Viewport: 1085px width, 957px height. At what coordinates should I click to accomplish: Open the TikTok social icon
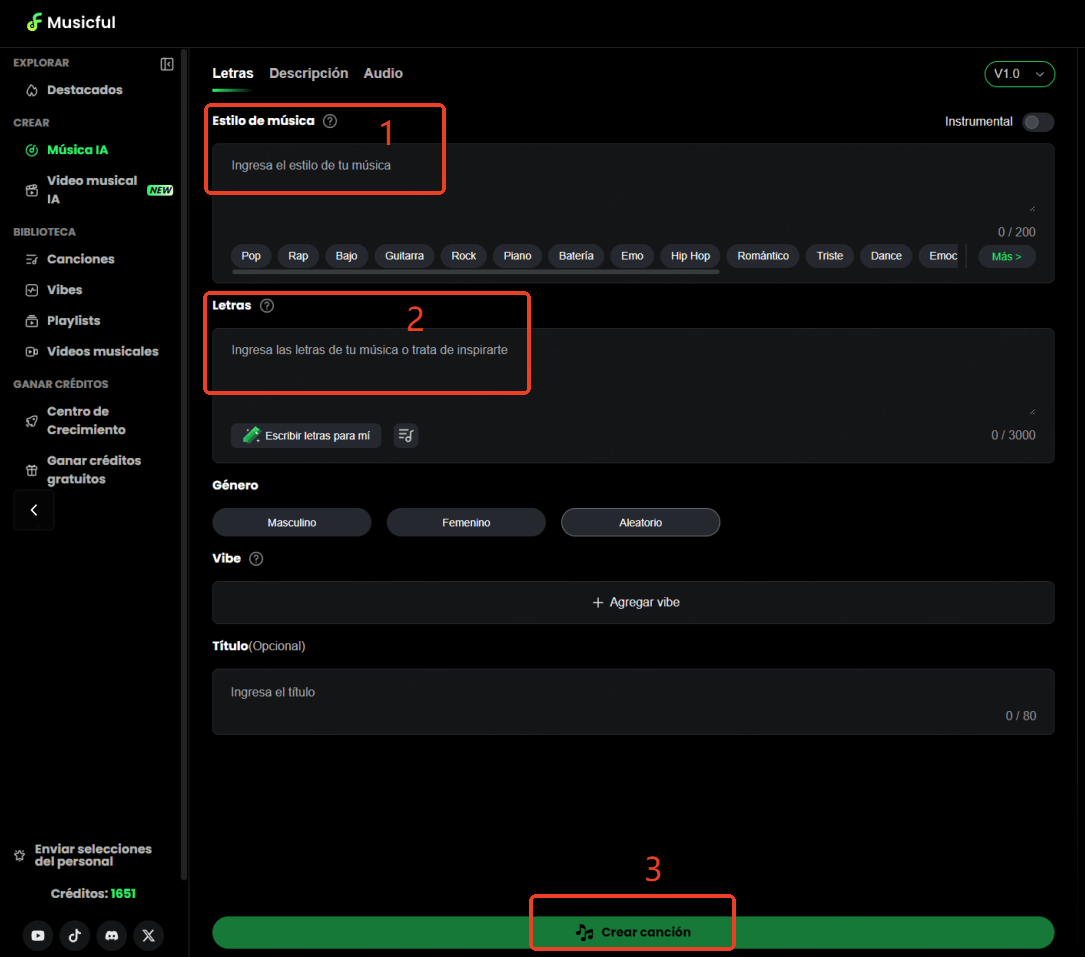pyautogui.click(x=75, y=935)
